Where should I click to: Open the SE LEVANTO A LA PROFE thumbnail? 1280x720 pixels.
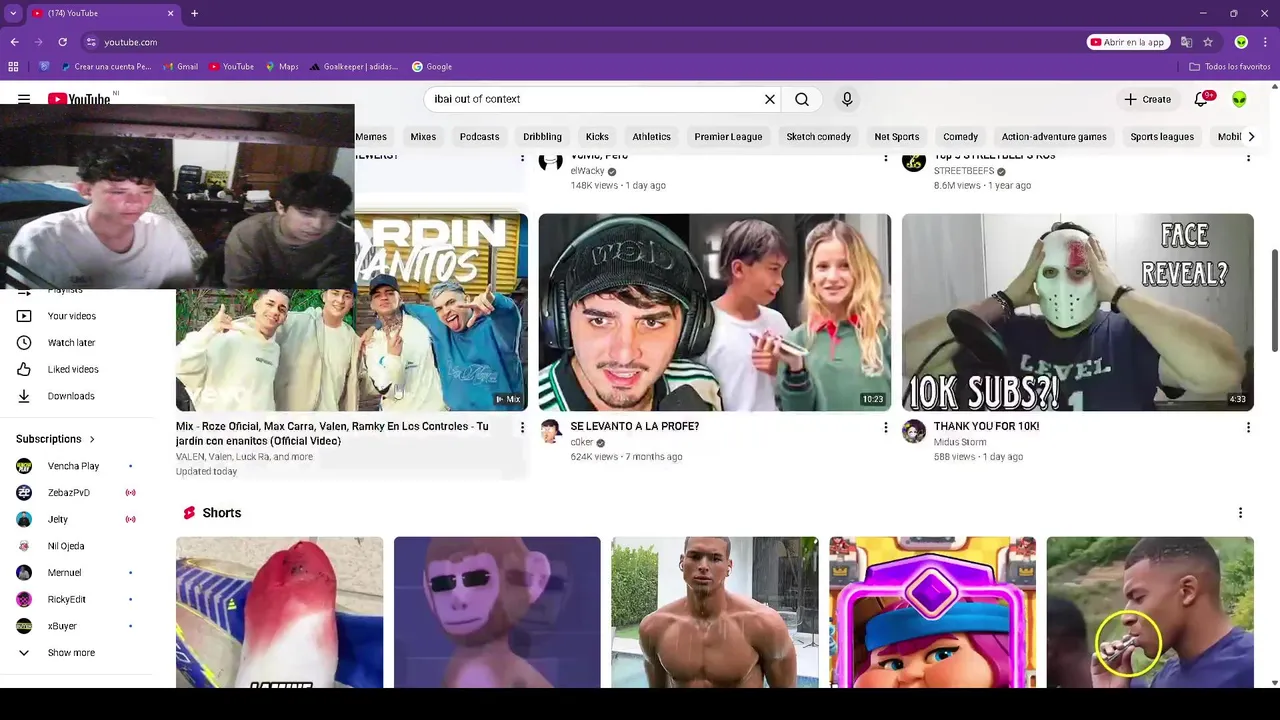coord(714,312)
